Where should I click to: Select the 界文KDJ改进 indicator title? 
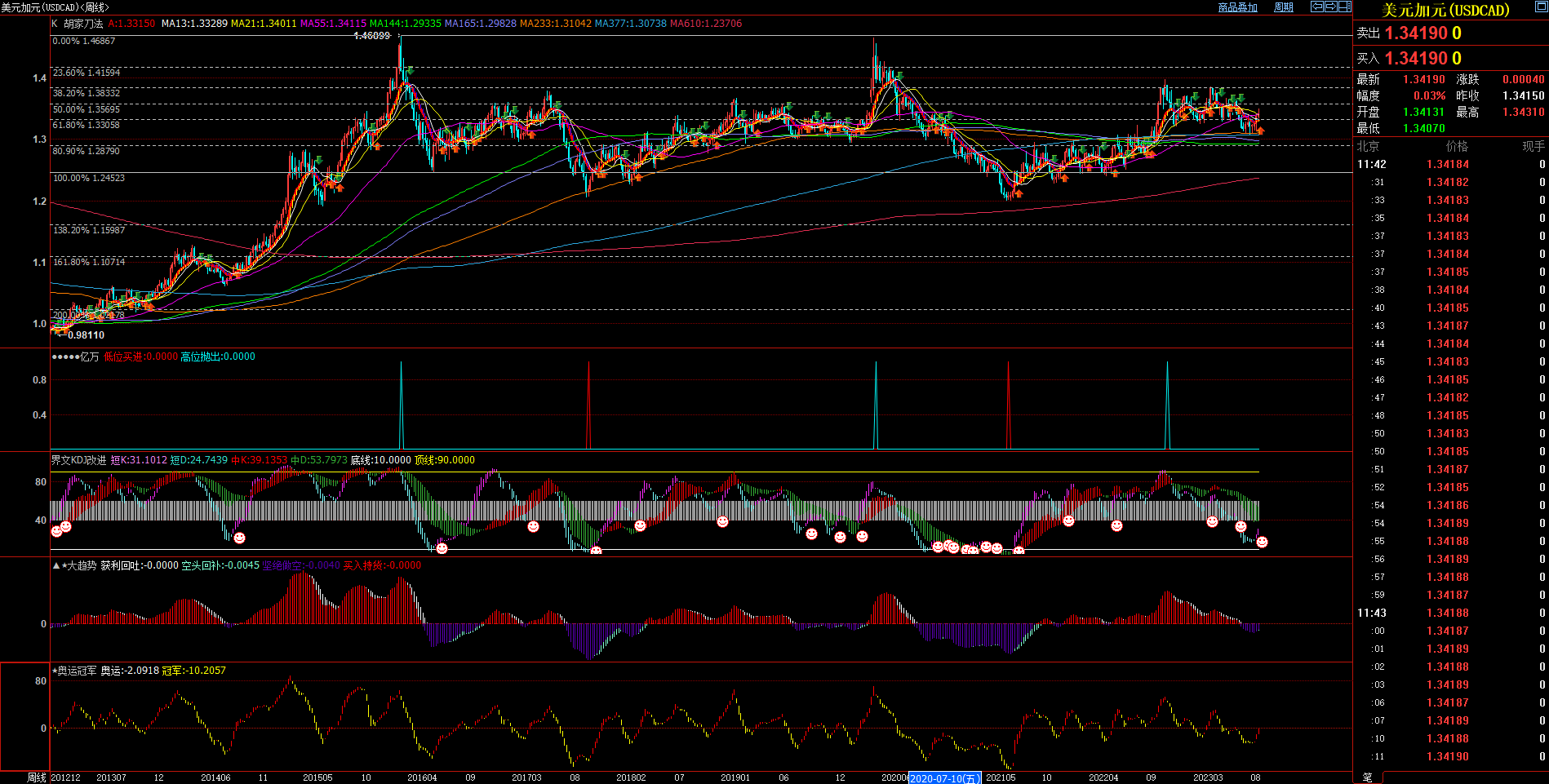(x=78, y=460)
